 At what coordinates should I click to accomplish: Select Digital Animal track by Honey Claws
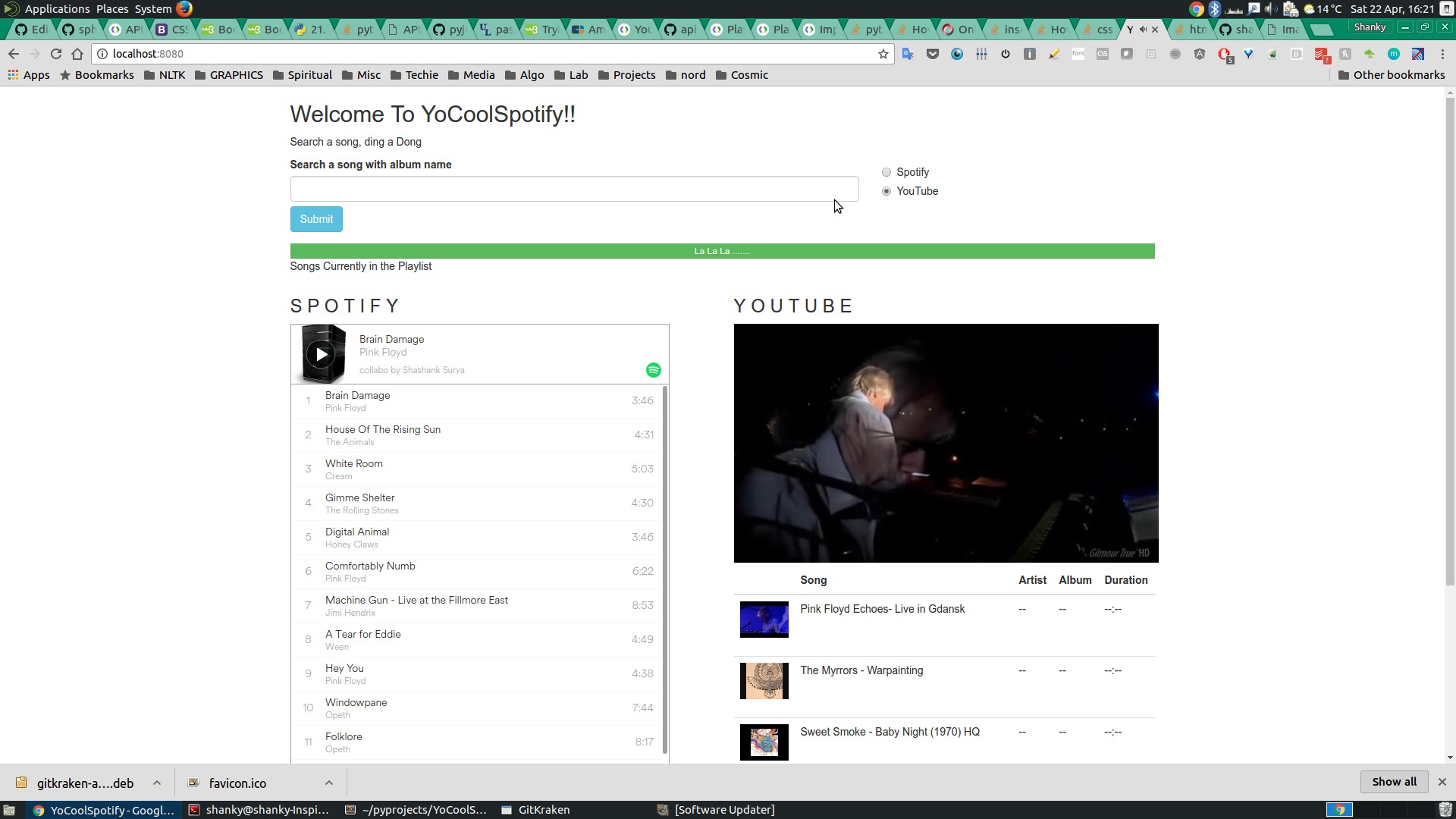[x=477, y=538]
